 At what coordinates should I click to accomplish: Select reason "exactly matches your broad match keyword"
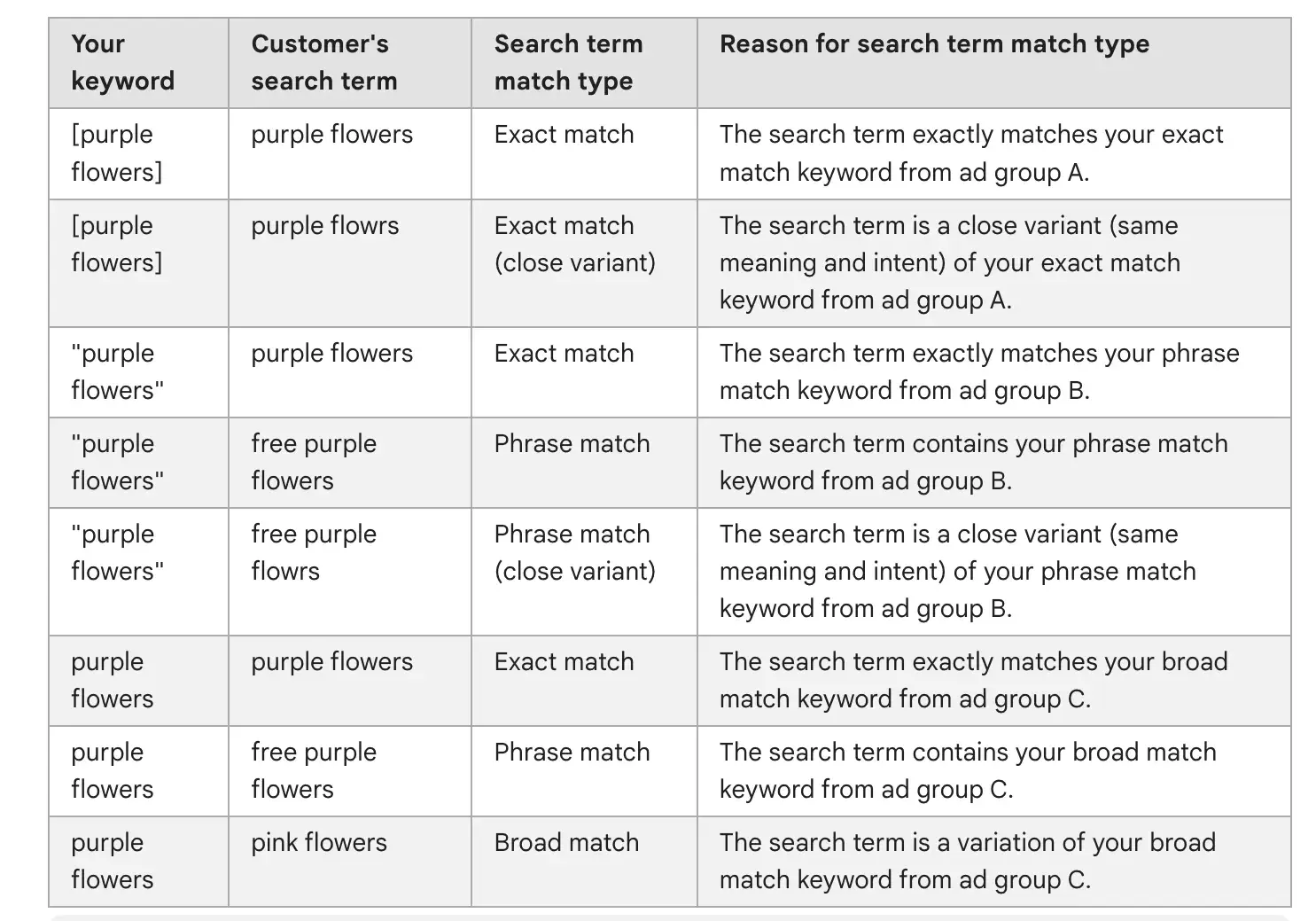973,680
